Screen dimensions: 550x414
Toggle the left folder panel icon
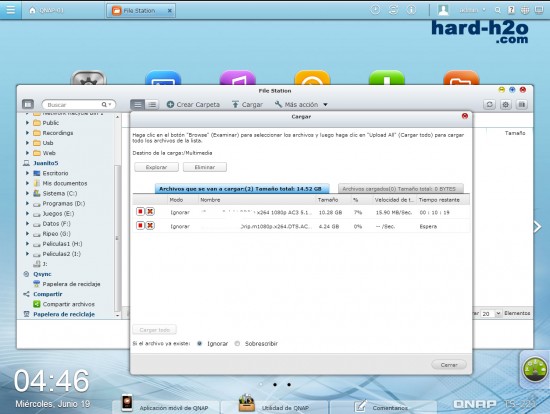tap(28, 104)
